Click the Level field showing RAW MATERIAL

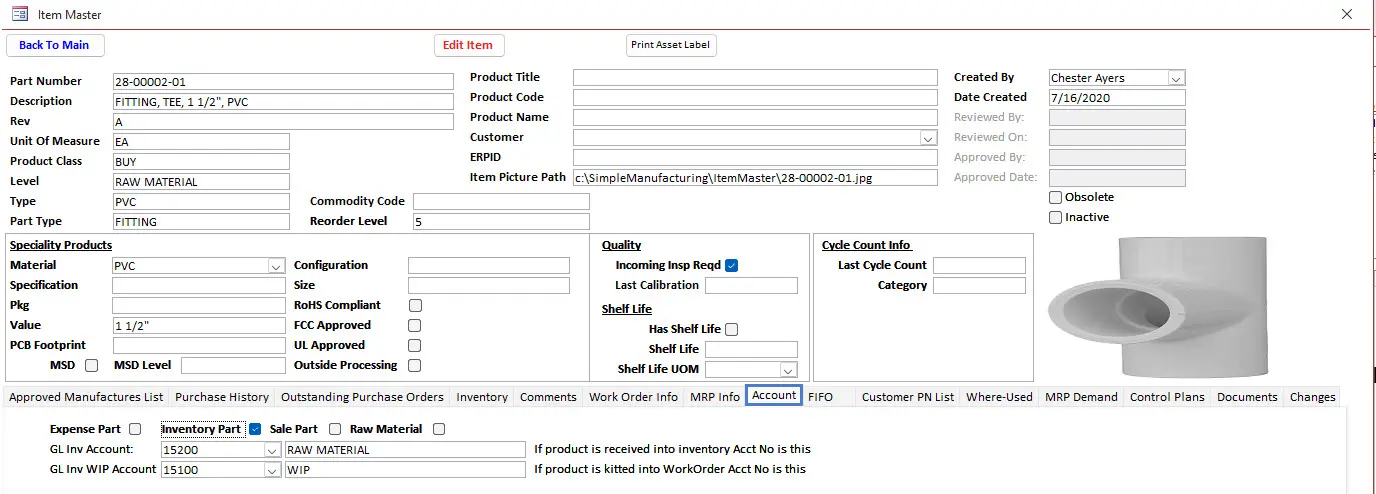200,182
